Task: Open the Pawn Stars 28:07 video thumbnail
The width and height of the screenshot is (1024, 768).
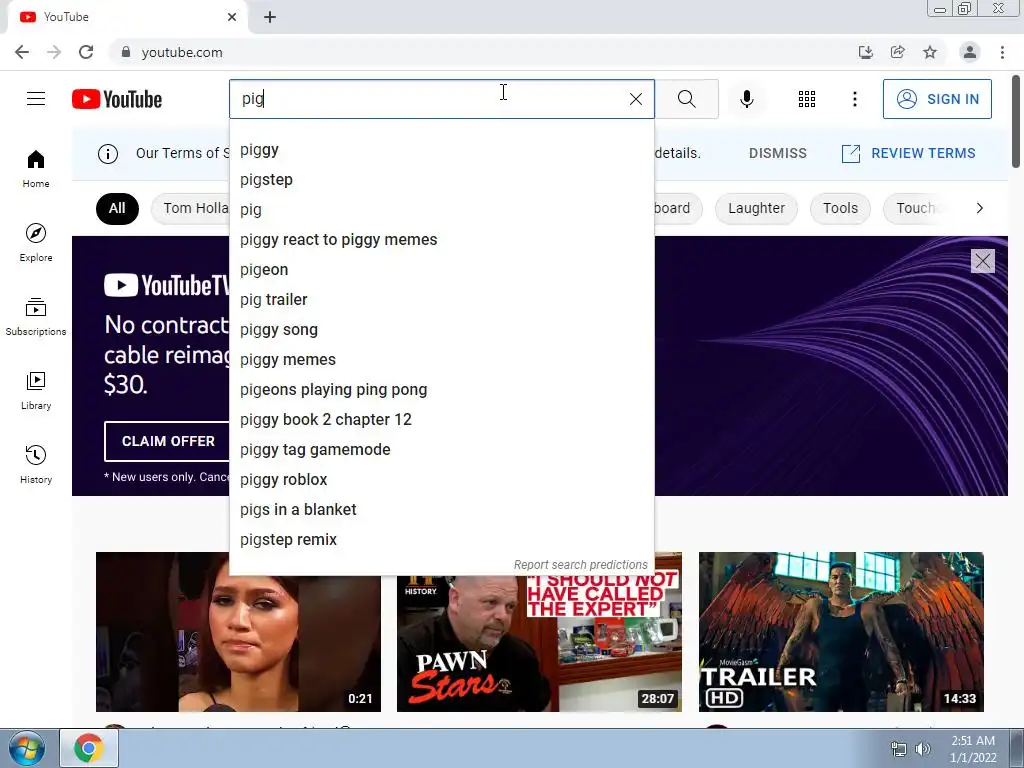Action: coord(539,643)
